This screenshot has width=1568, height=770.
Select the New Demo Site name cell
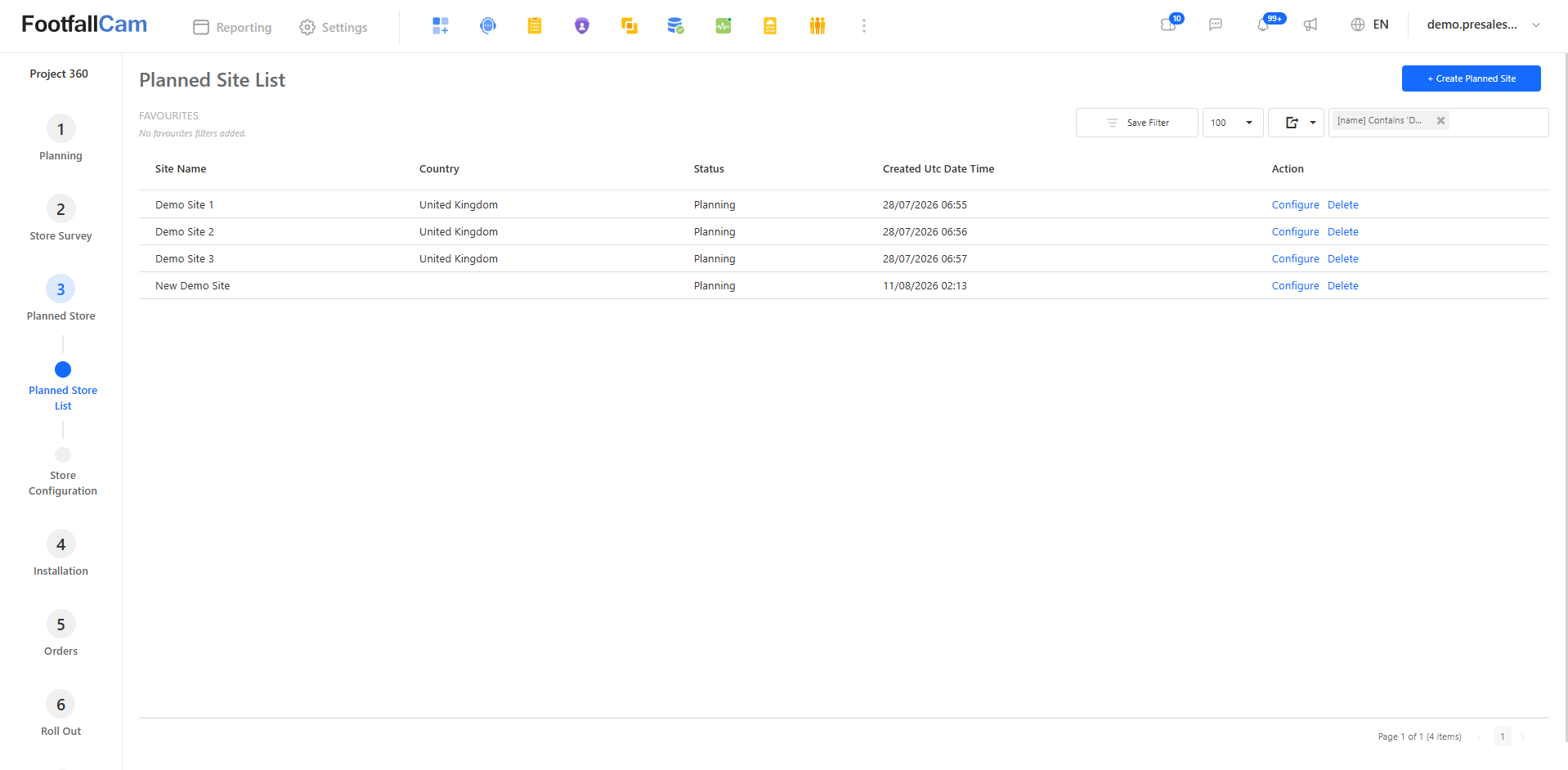point(192,286)
